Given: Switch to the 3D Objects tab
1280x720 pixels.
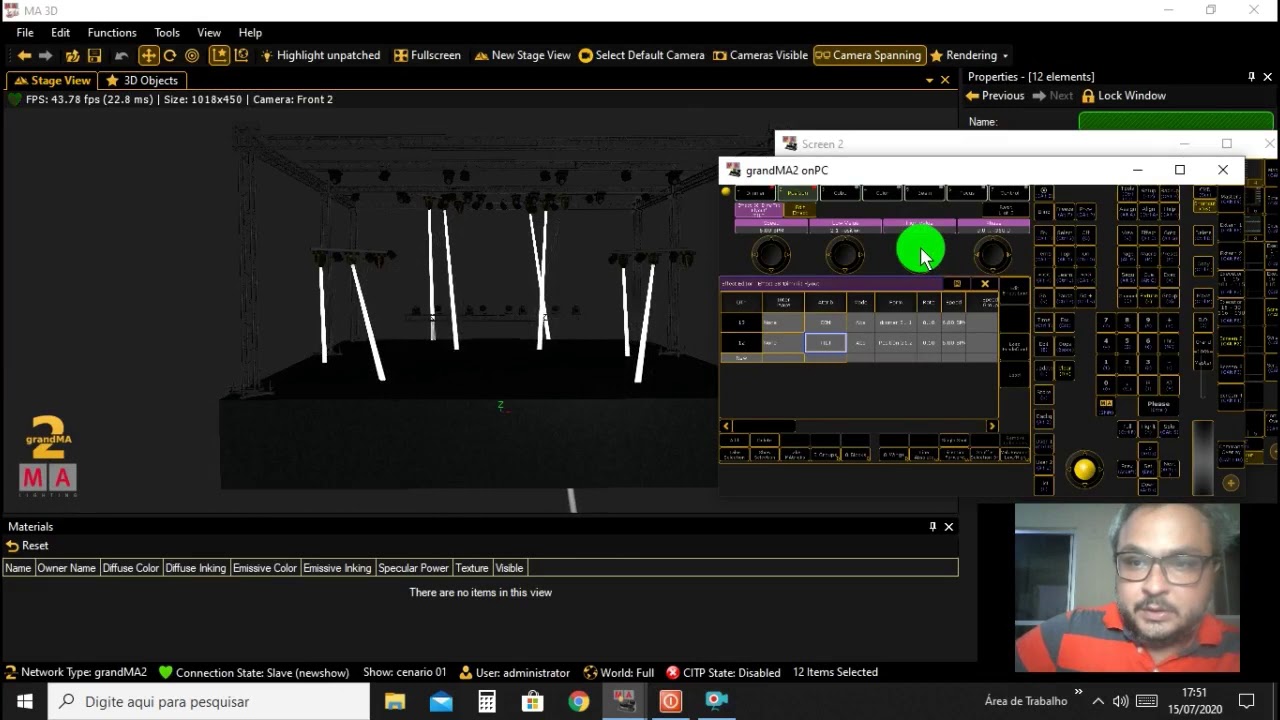Looking at the screenshot, I should coord(142,81).
